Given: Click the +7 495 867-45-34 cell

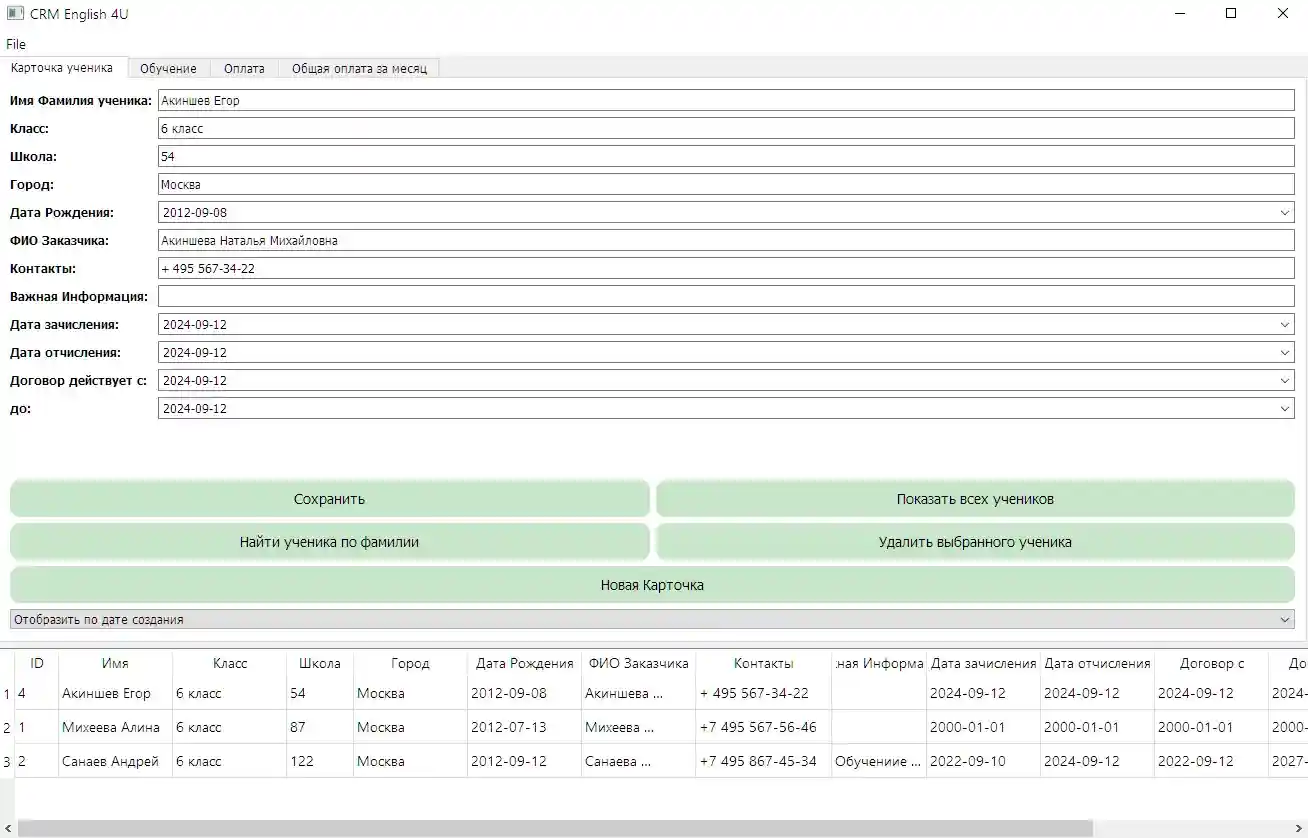Looking at the screenshot, I should 763,761.
